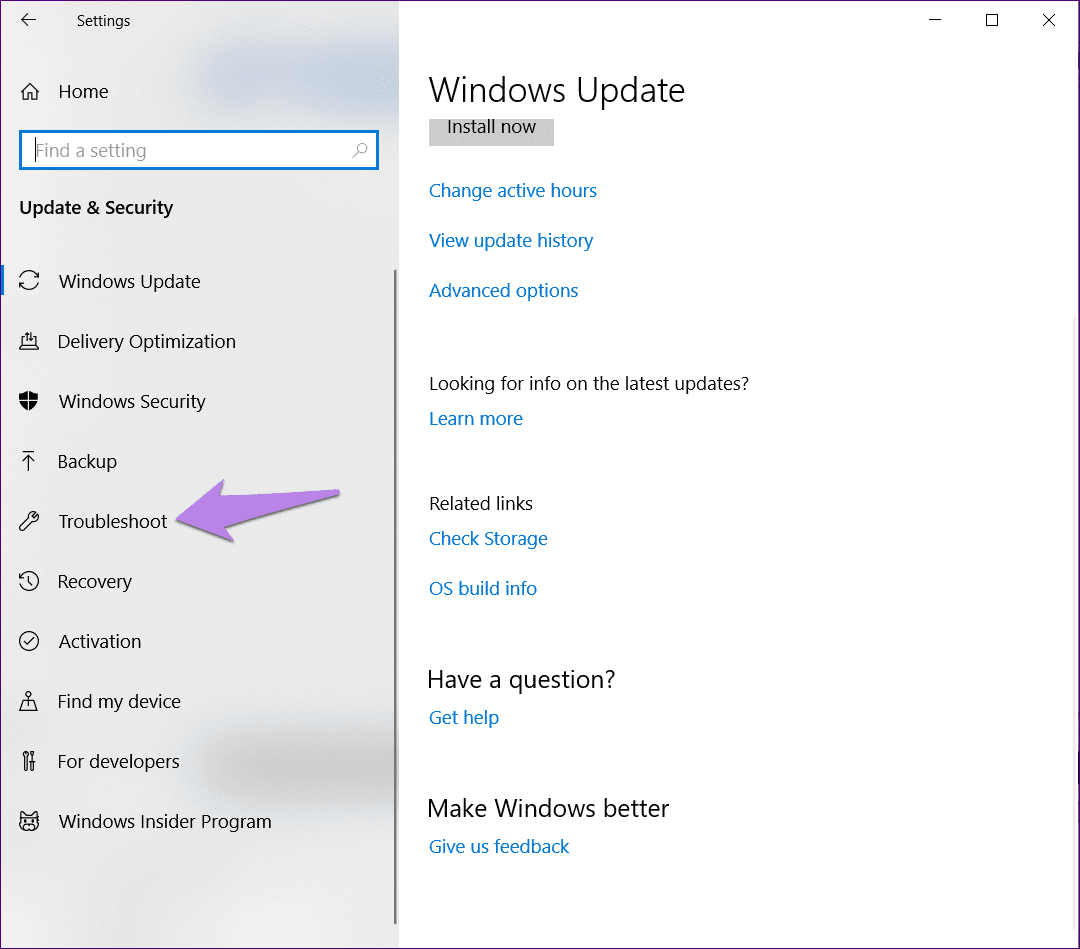
Task: Open Change active hours link
Action: (512, 191)
